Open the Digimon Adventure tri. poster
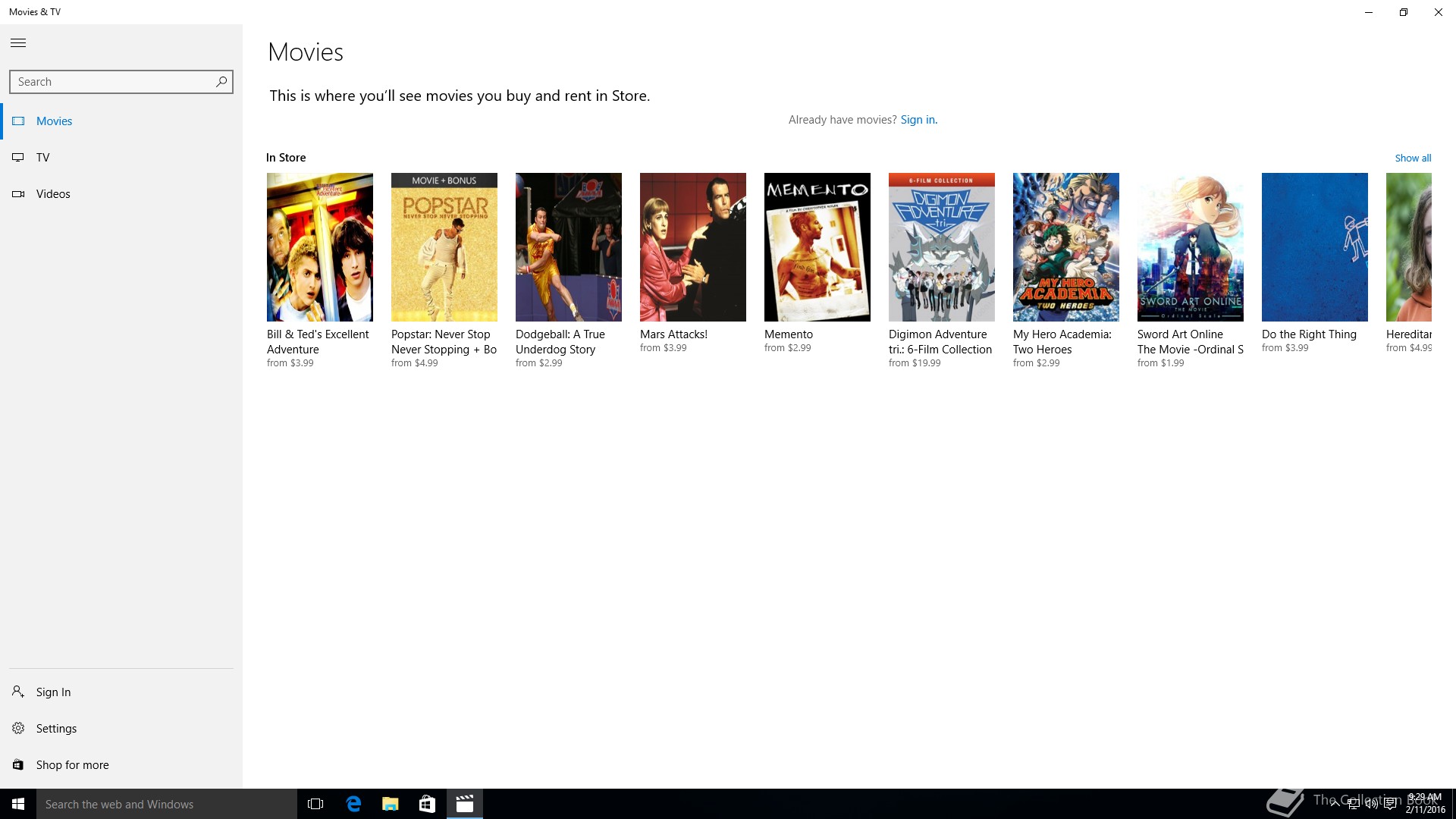Image resolution: width=1456 pixels, height=819 pixels. pos(942,247)
